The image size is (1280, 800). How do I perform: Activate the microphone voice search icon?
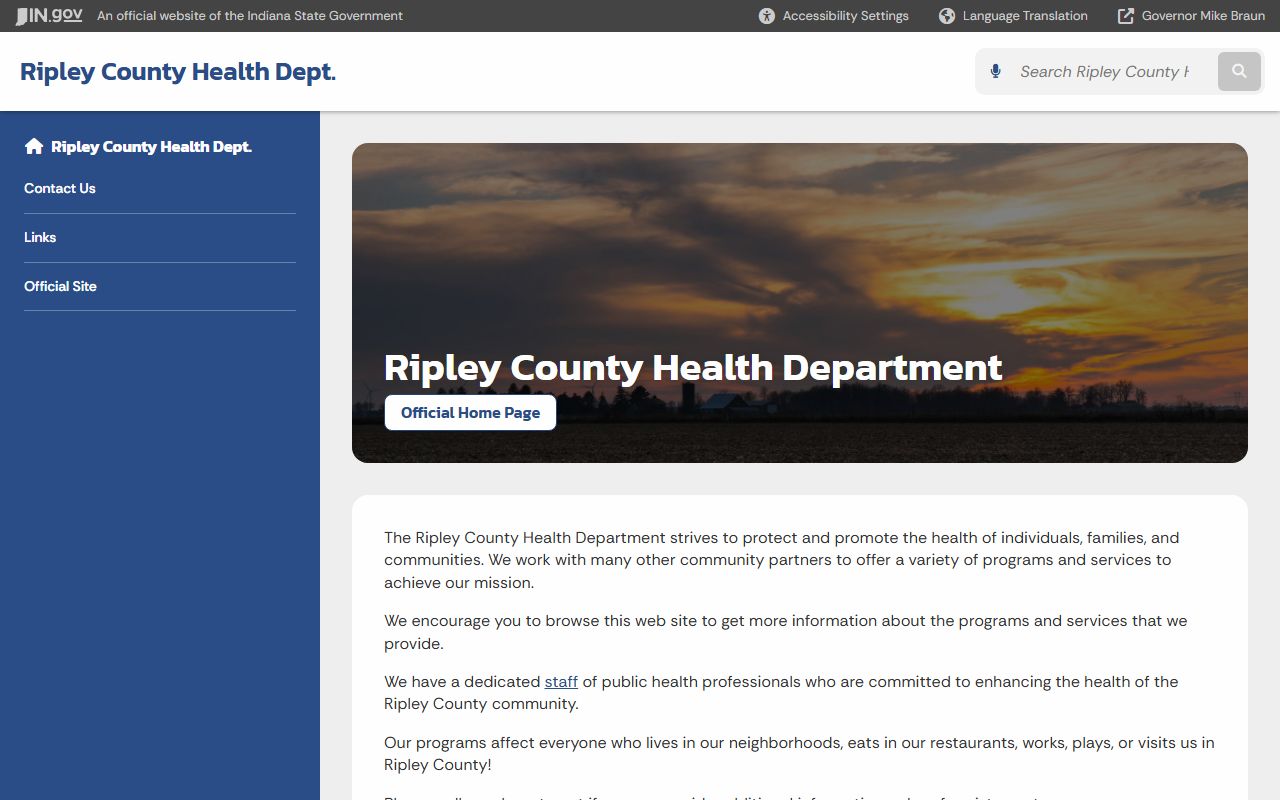[x=995, y=71]
